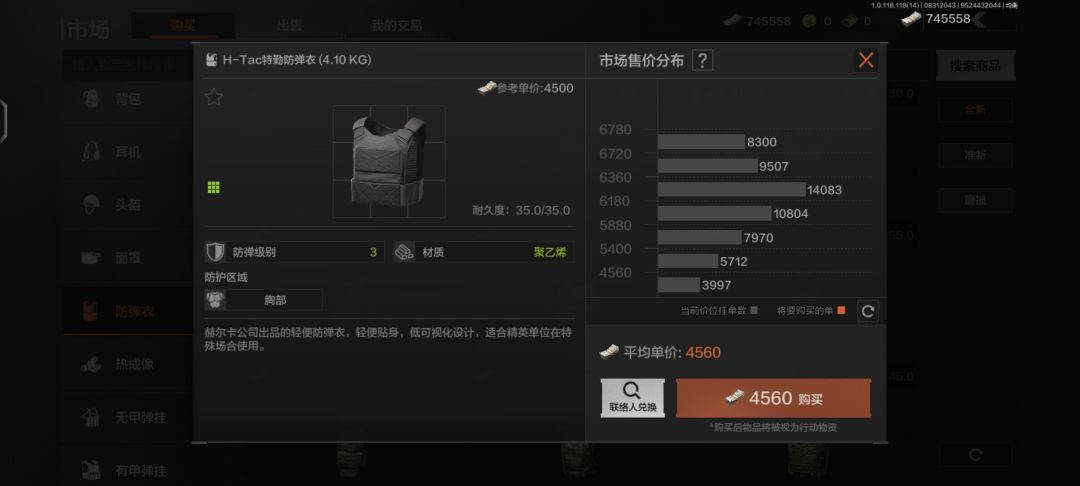Click the 搜索商品 search items button

click(975, 66)
